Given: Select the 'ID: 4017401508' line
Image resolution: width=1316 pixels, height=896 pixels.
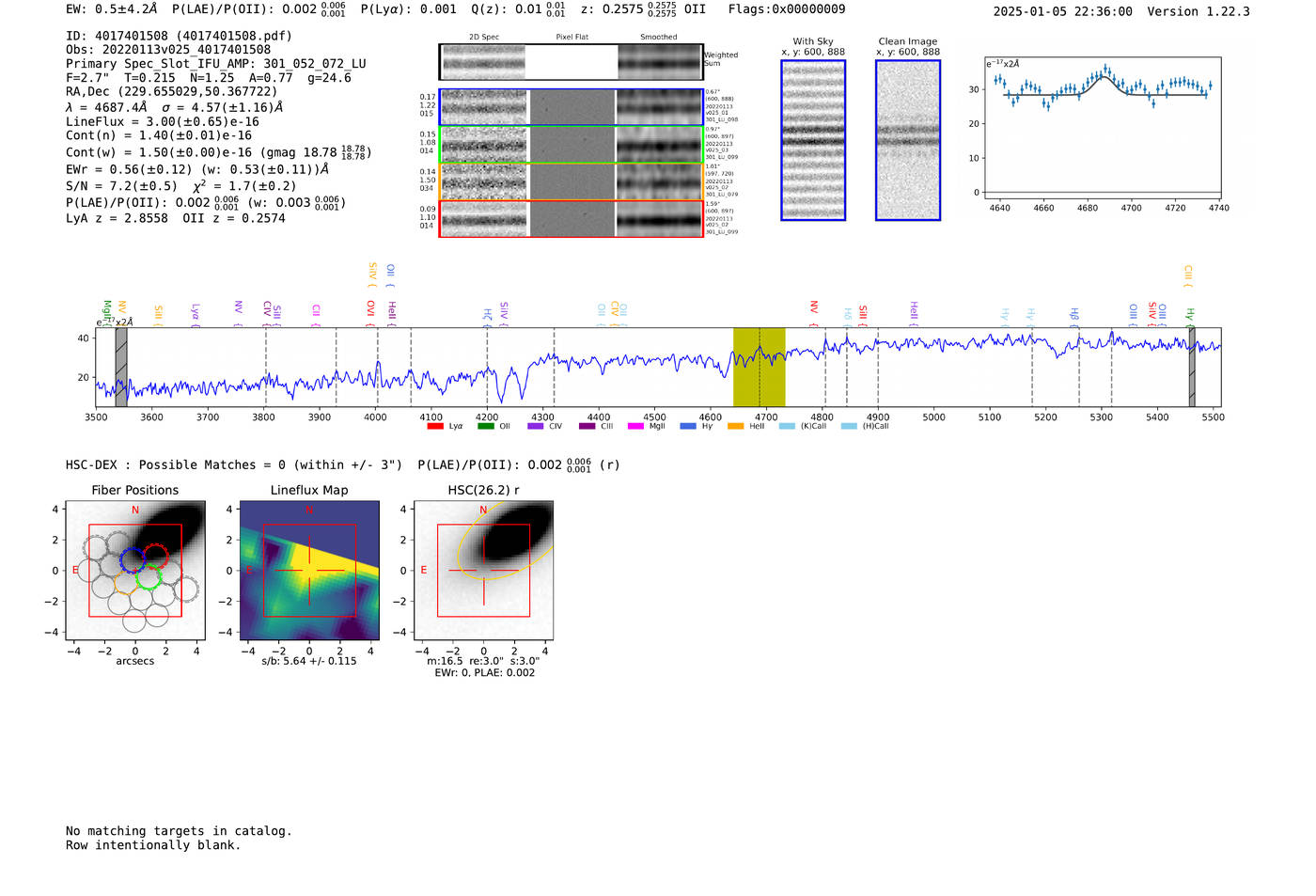Looking at the screenshot, I should pyautogui.click(x=179, y=36).
